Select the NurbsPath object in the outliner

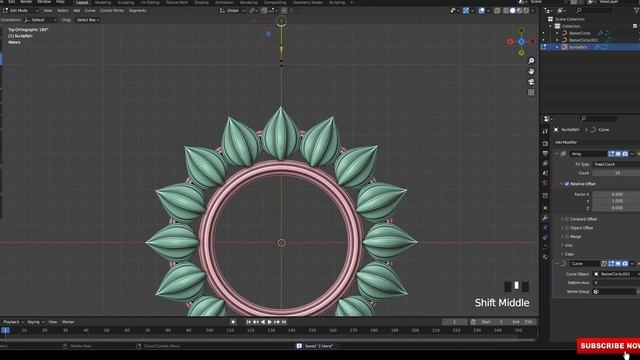578,47
